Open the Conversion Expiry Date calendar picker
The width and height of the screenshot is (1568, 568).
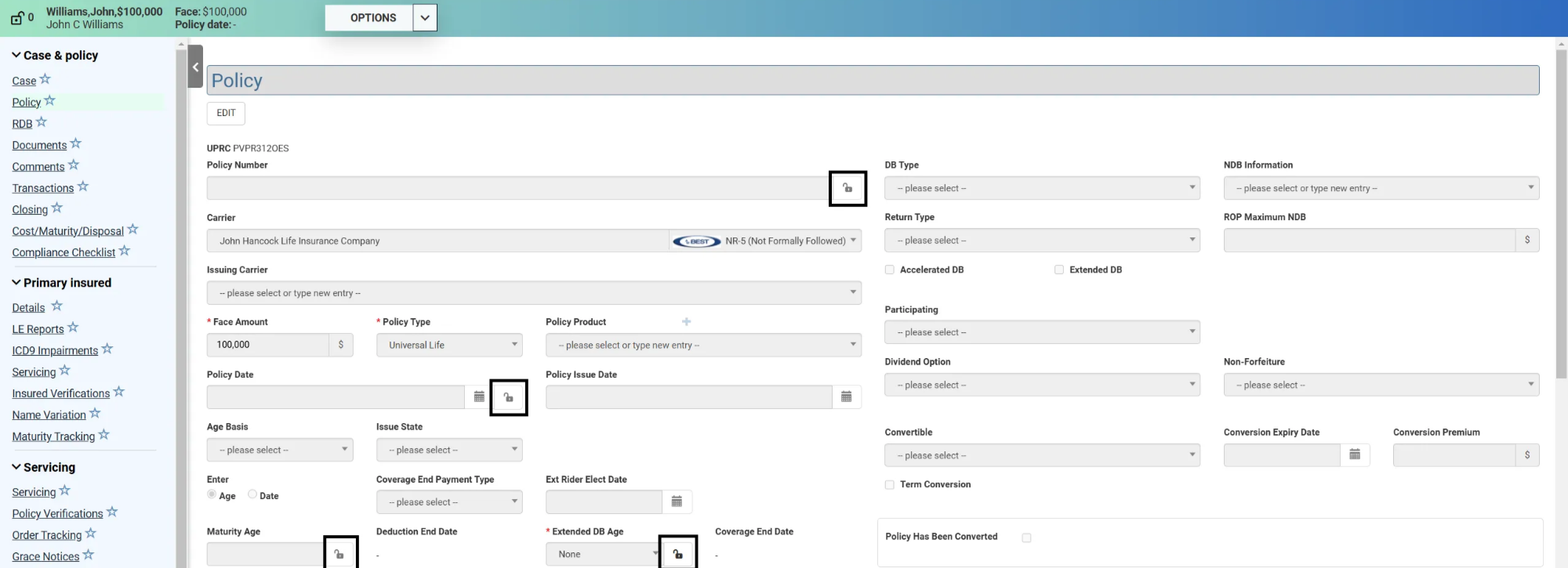(1354, 455)
